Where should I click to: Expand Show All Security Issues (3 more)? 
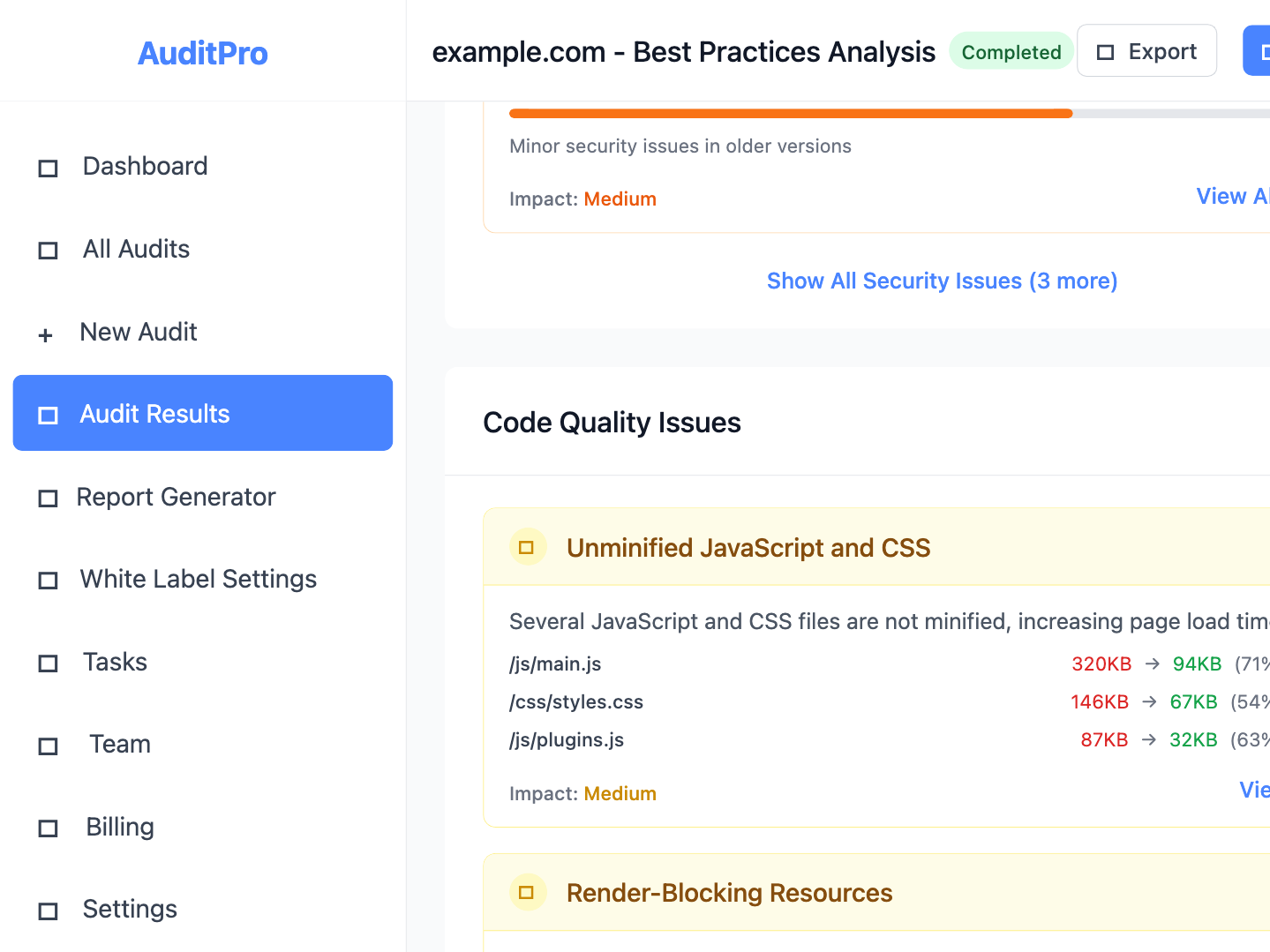pos(942,281)
